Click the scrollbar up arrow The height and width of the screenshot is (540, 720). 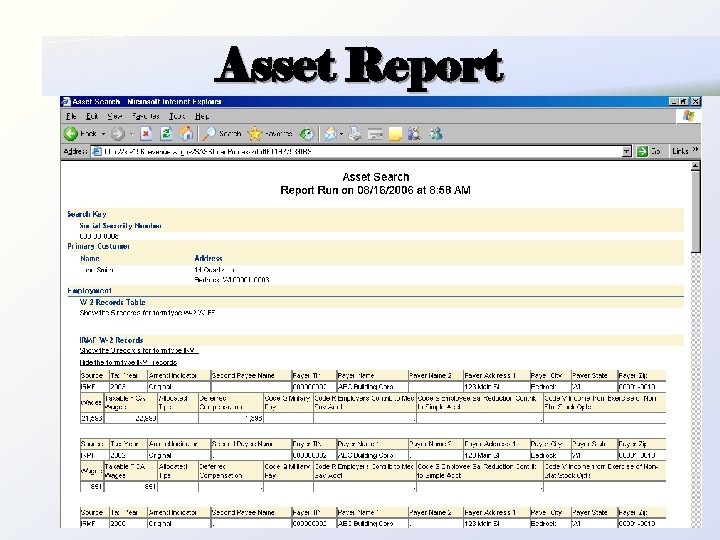click(696, 166)
